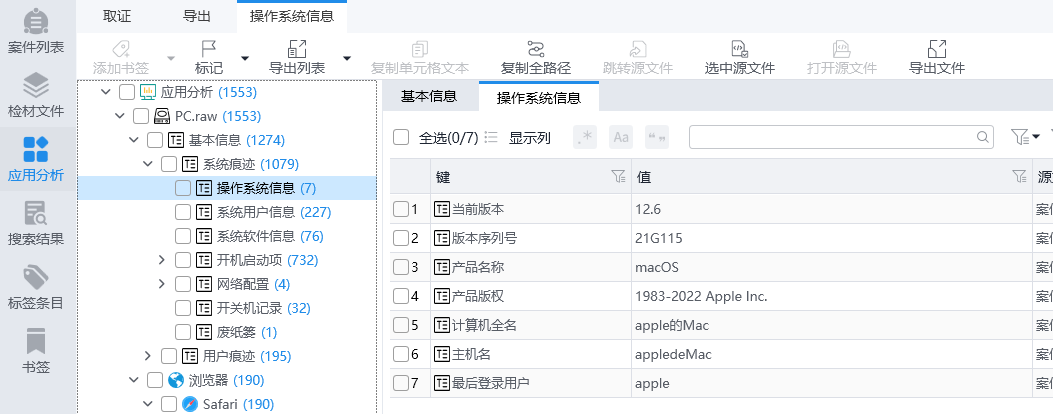Open 检材文件 sidebar section

[36, 94]
